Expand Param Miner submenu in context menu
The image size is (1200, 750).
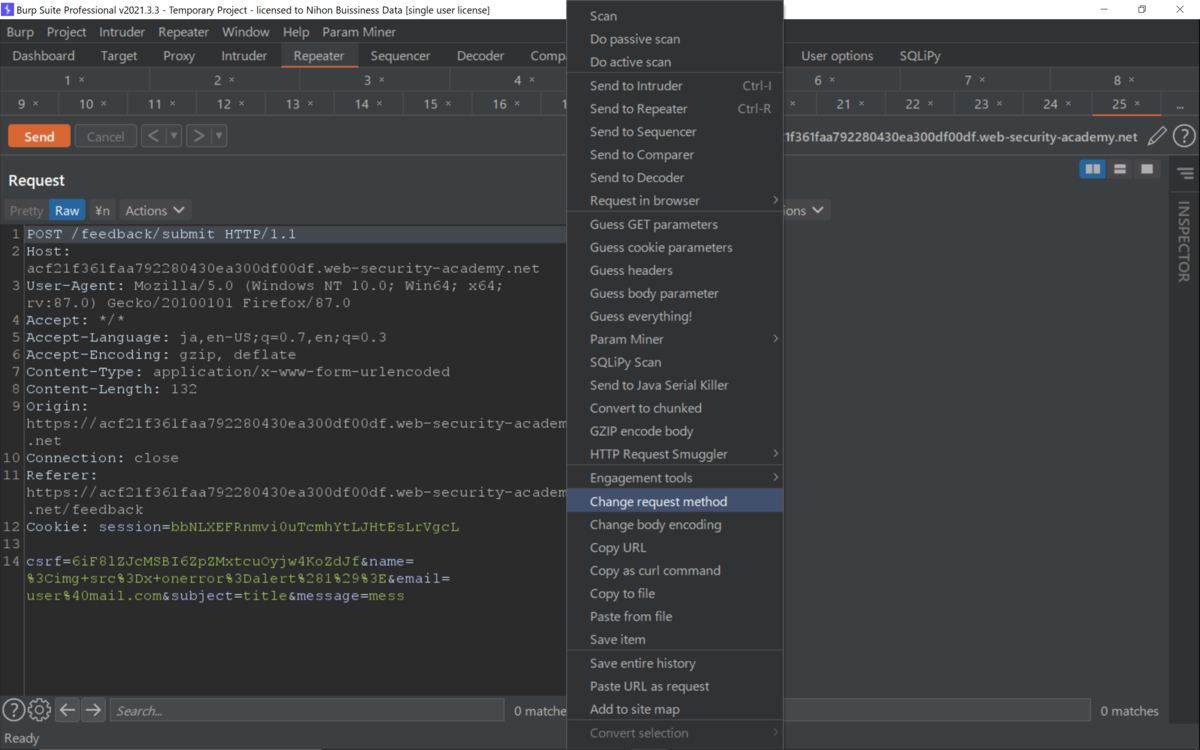674,339
